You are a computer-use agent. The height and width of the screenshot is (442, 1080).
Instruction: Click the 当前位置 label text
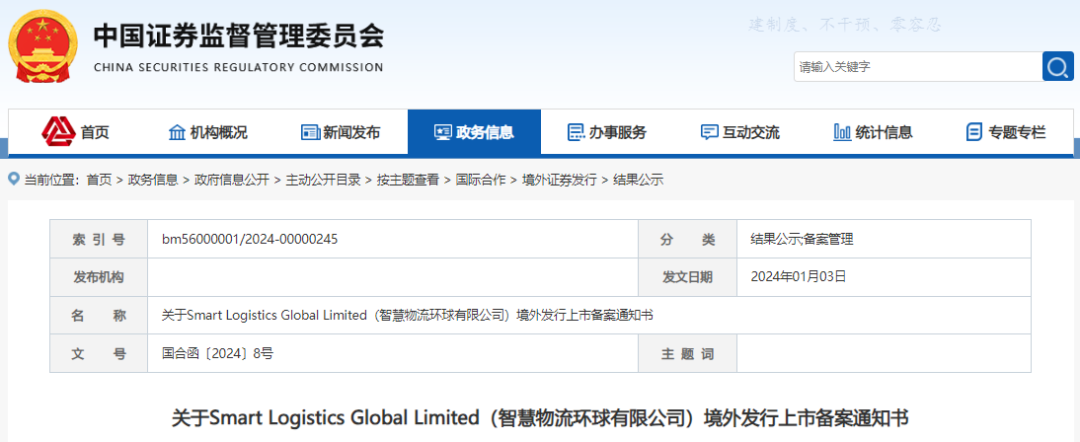[x=52, y=180]
